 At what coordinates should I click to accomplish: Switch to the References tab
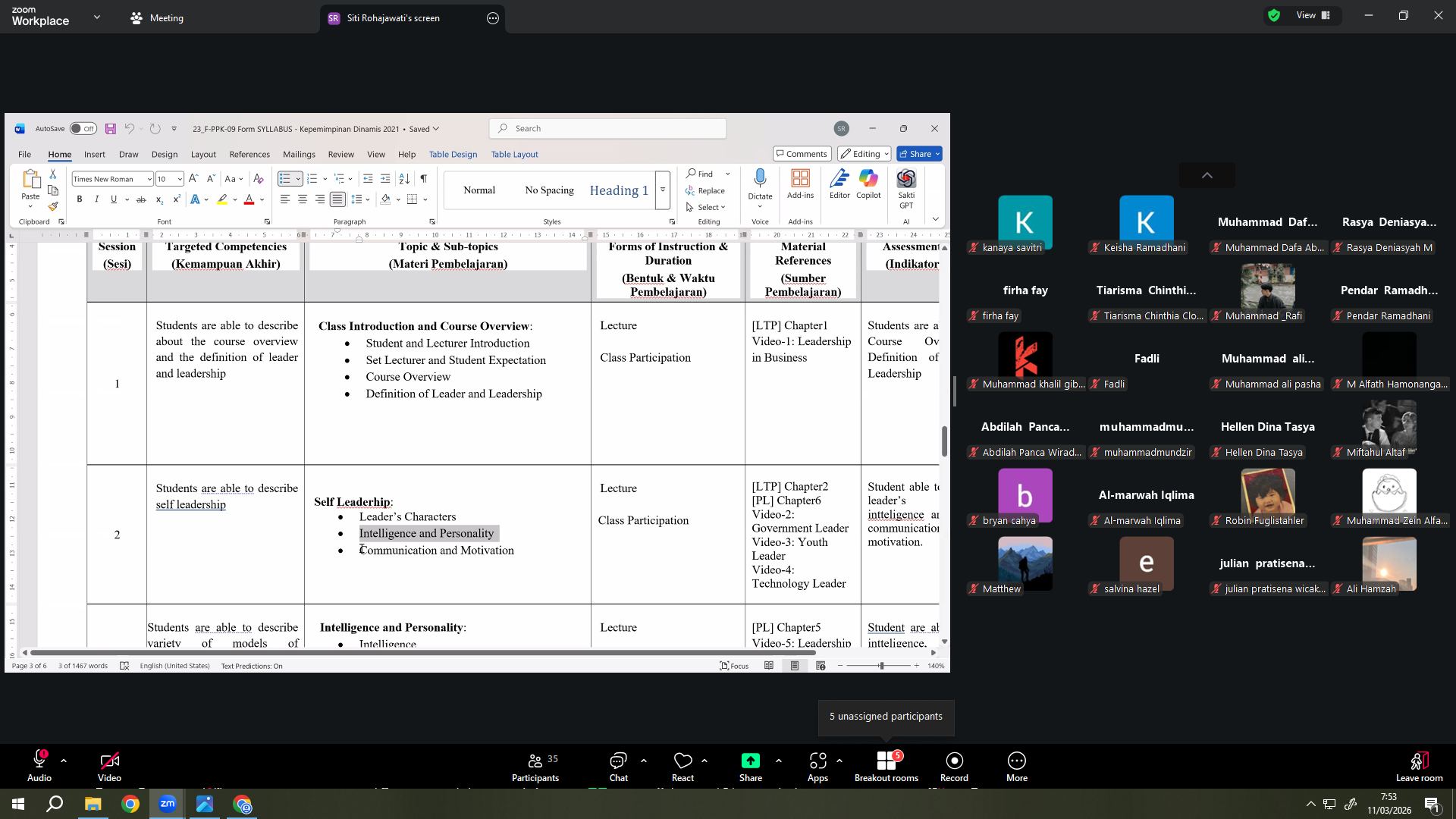(x=249, y=154)
